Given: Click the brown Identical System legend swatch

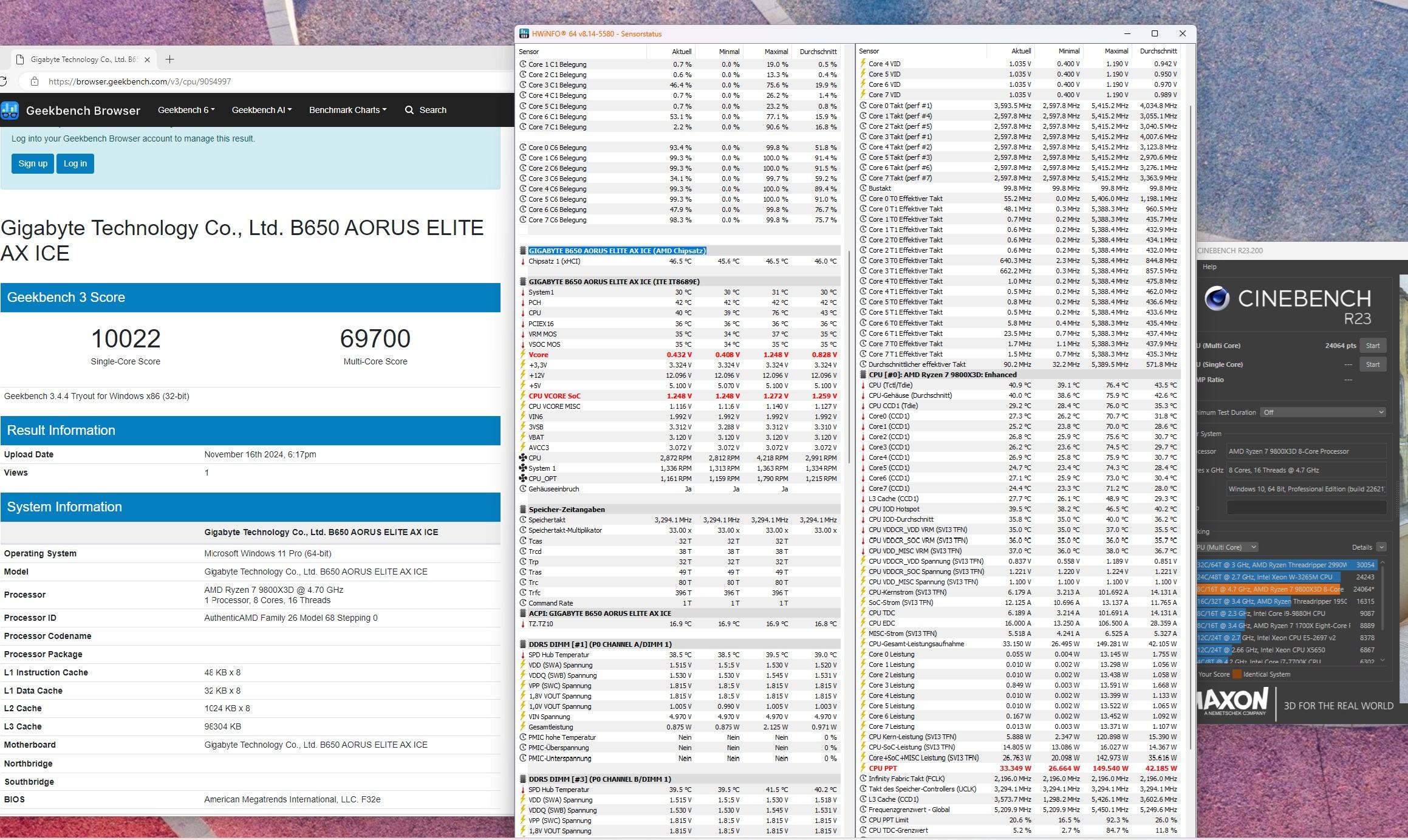Looking at the screenshot, I should click(x=1237, y=674).
